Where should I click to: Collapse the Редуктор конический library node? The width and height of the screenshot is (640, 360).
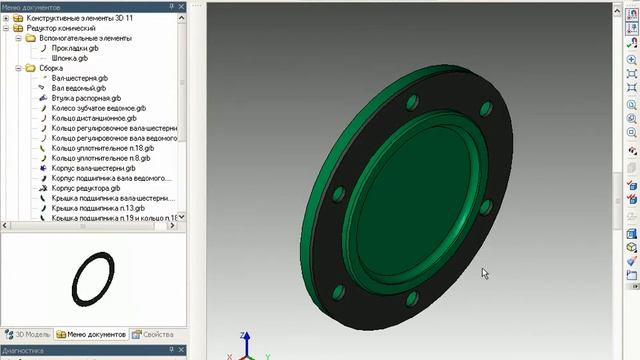point(6,28)
